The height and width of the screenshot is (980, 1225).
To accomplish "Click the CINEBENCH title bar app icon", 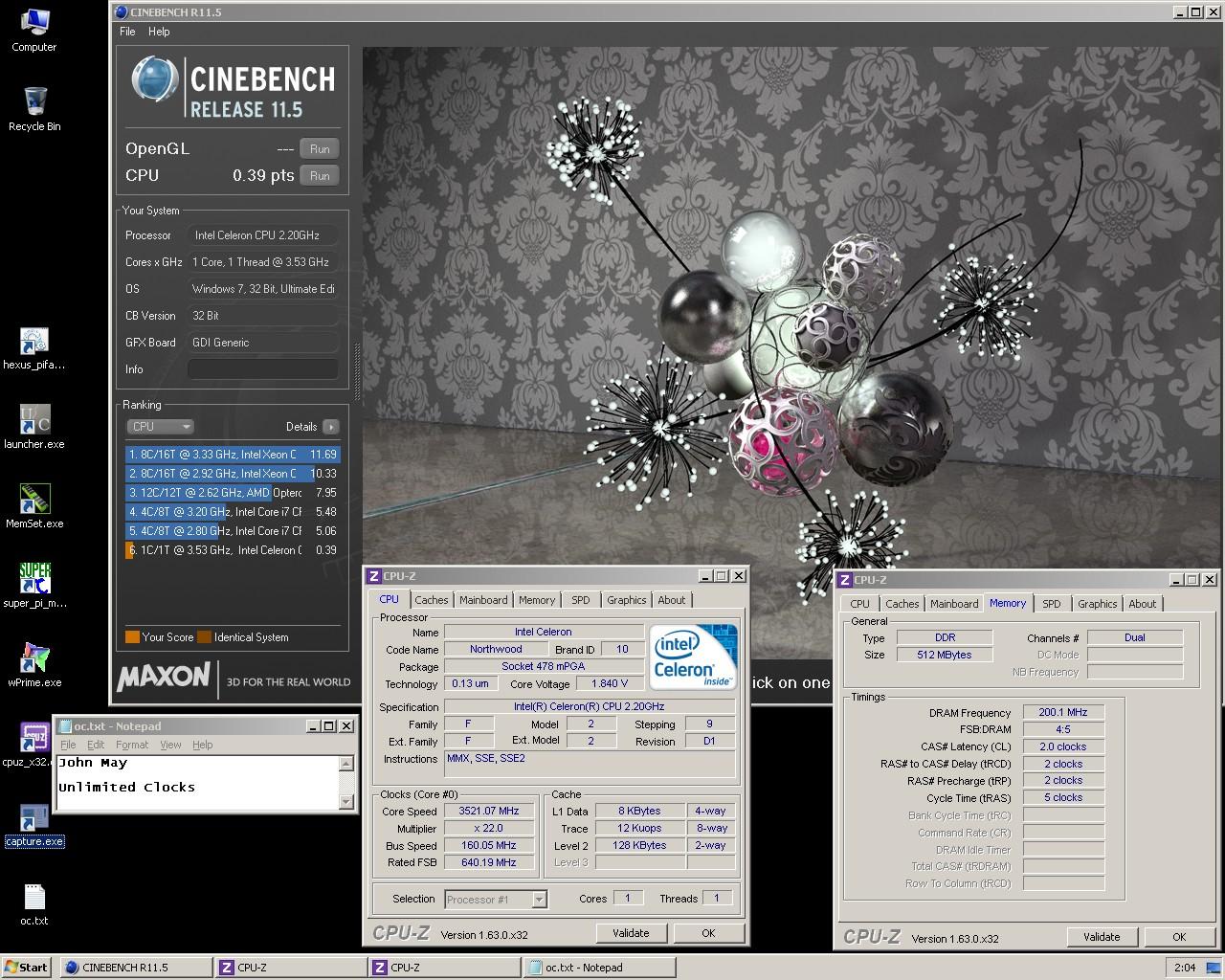I will [x=121, y=12].
